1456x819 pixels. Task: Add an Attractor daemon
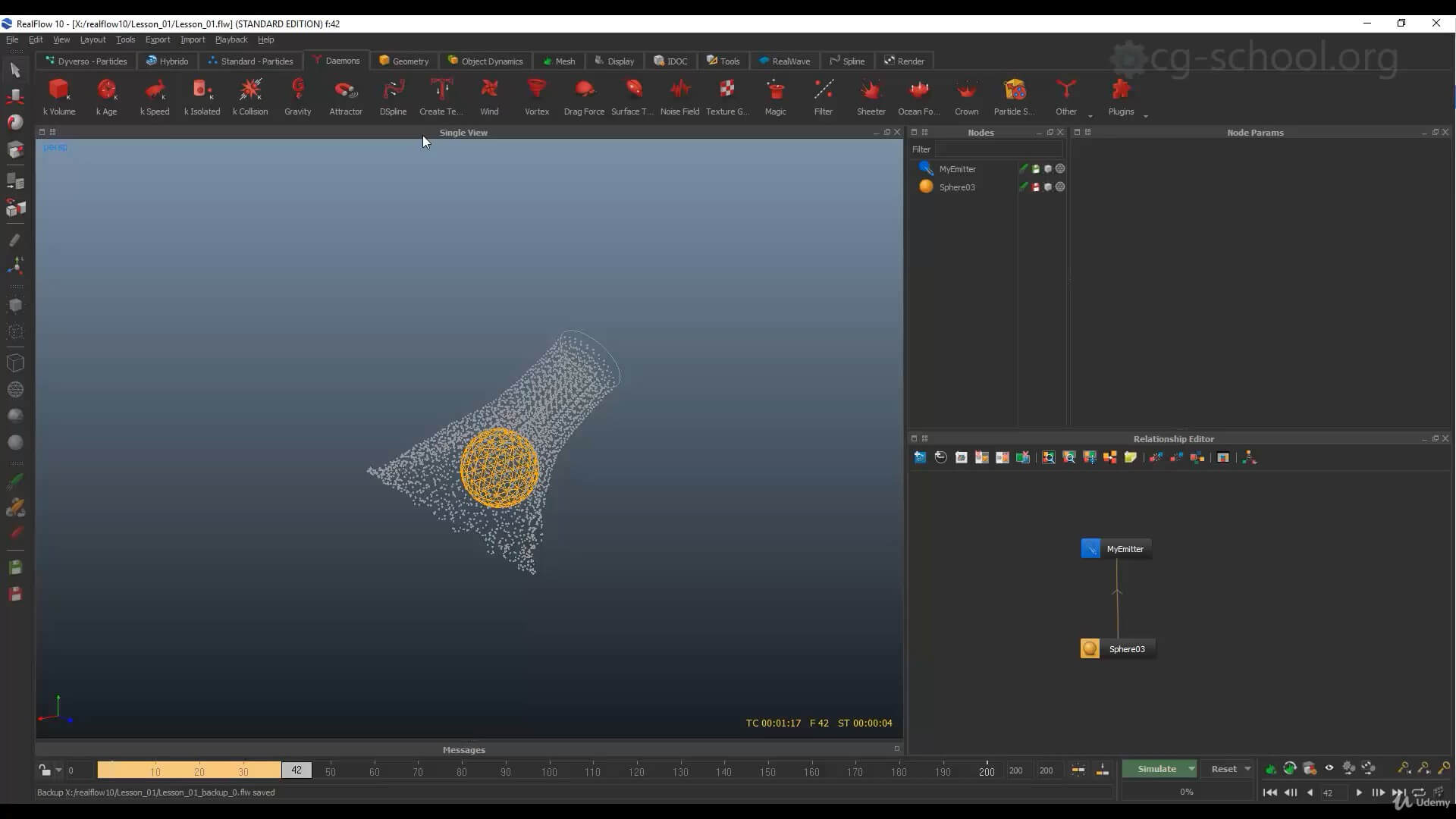346,97
